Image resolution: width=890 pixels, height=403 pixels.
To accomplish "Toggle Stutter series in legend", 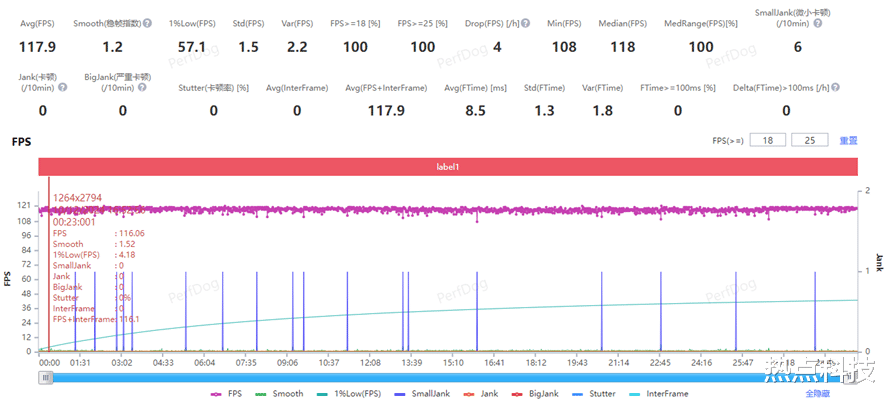I will (x=594, y=393).
